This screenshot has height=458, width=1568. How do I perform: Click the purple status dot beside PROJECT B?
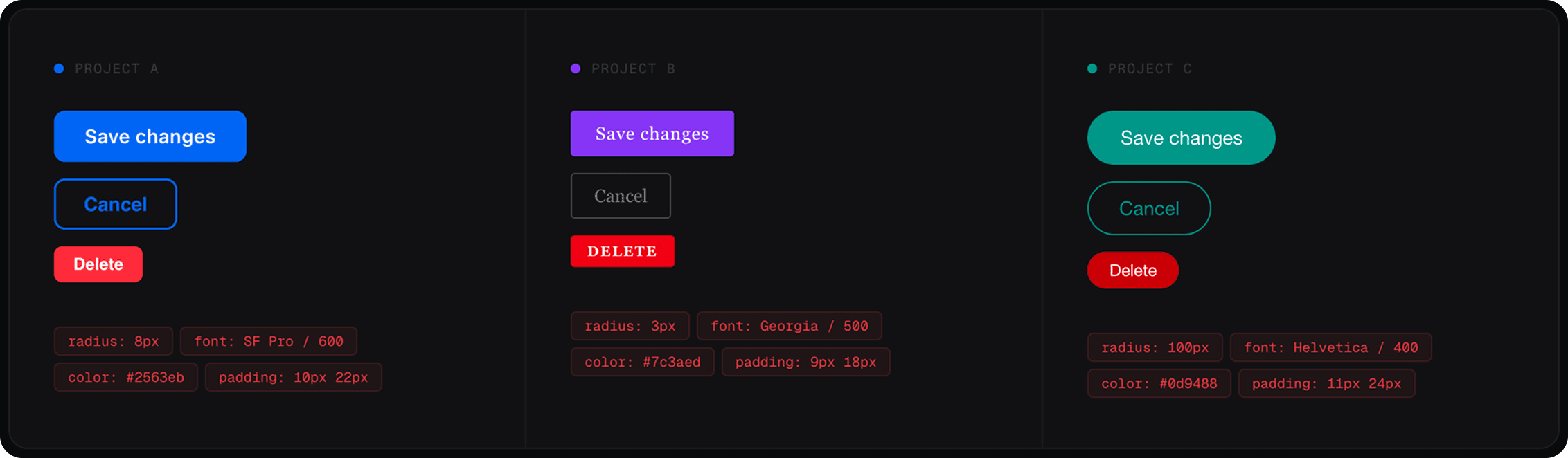[574, 68]
